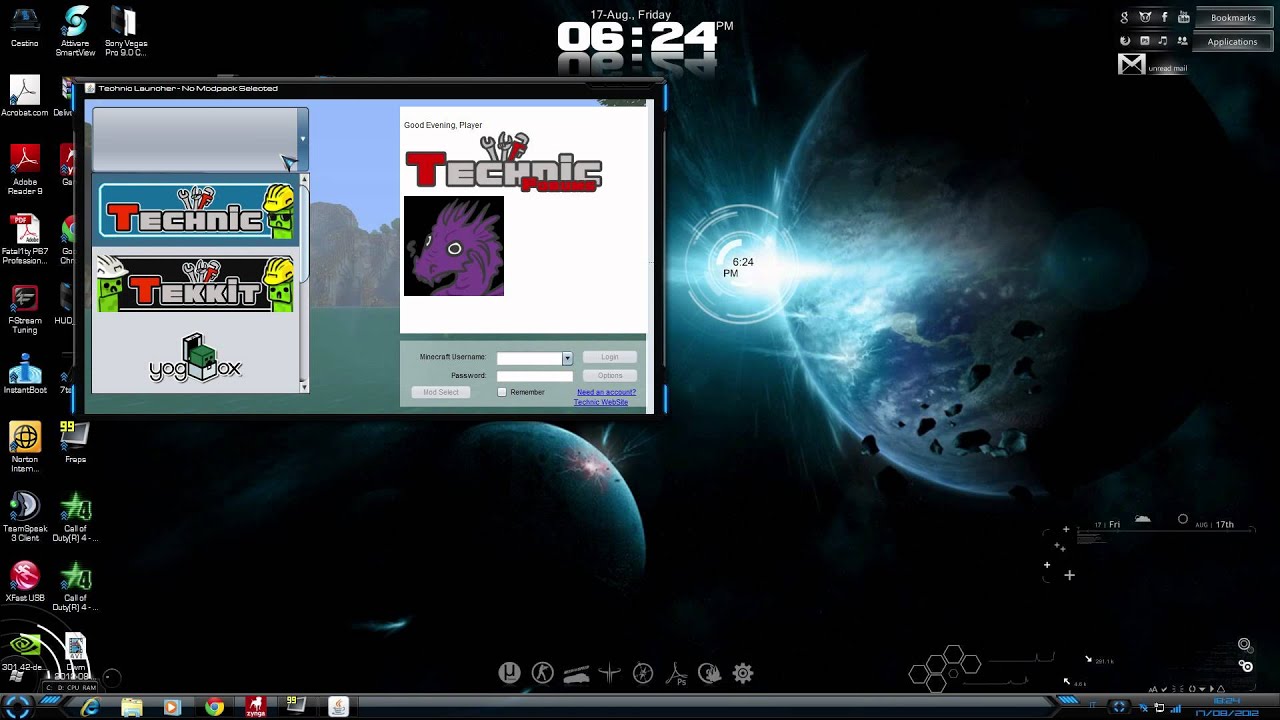Click the Password input field
Viewport: 1280px width, 720px height.
(x=535, y=376)
